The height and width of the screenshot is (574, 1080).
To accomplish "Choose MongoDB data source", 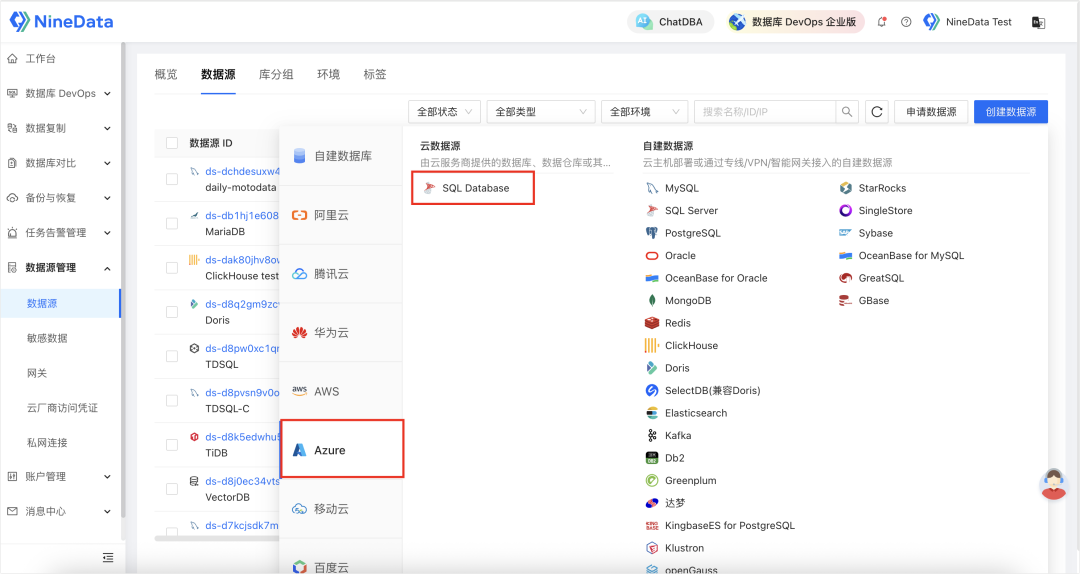I will (678, 300).
